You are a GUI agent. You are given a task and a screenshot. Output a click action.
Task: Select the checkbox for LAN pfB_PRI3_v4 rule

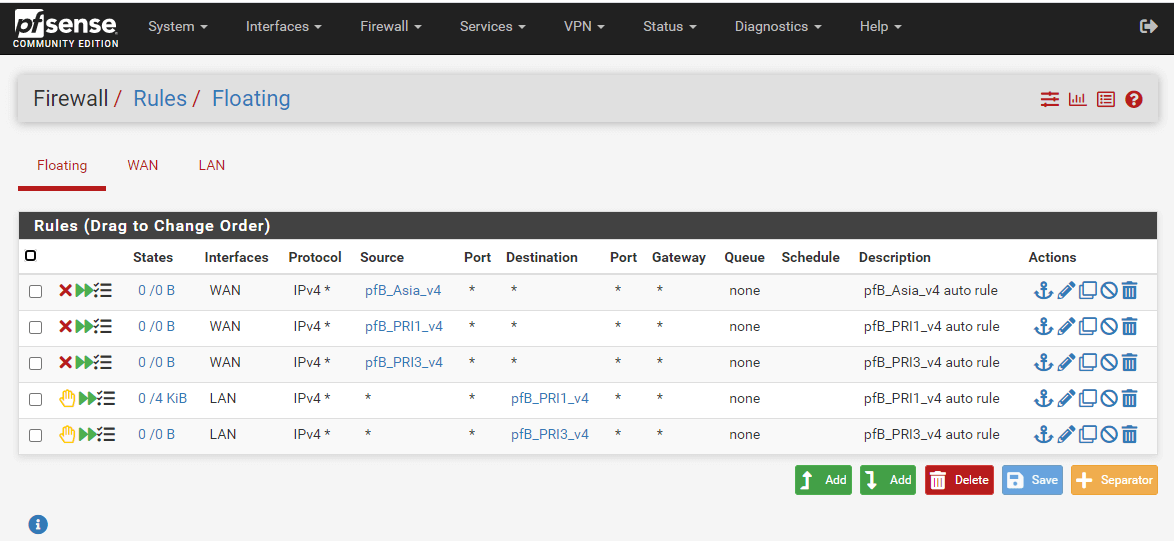pyautogui.click(x=36, y=435)
